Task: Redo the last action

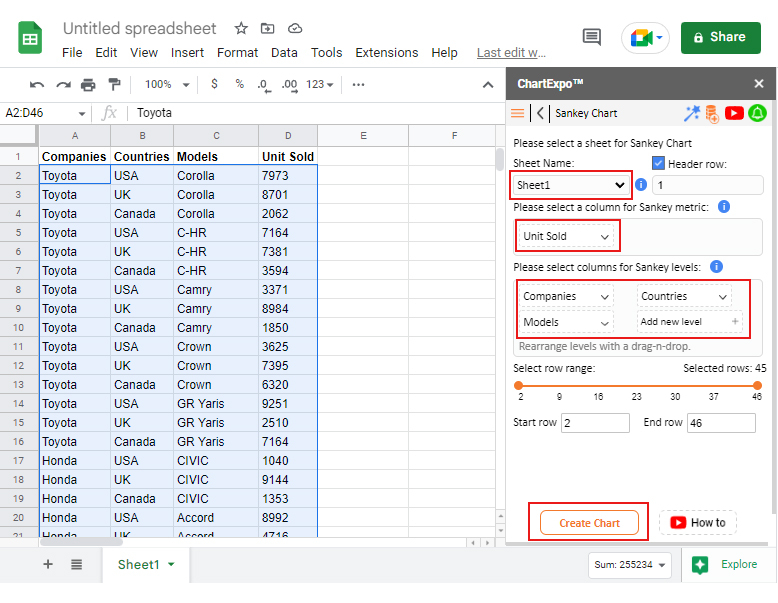Action: [63, 85]
